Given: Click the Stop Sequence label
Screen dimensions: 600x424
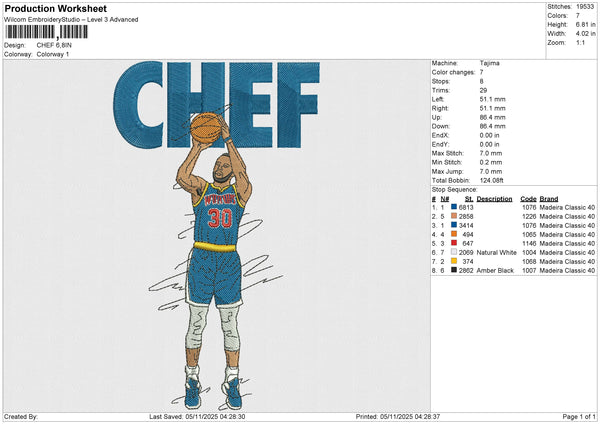Looking at the screenshot, I should (x=455, y=190).
